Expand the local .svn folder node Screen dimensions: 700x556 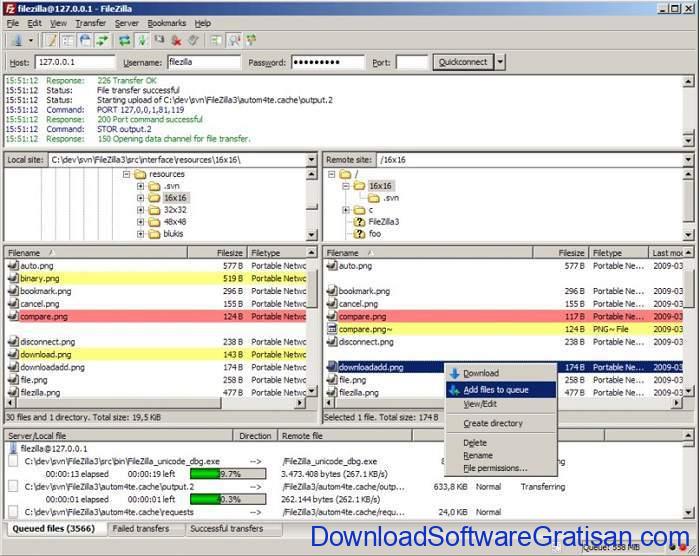[x=141, y=186]
